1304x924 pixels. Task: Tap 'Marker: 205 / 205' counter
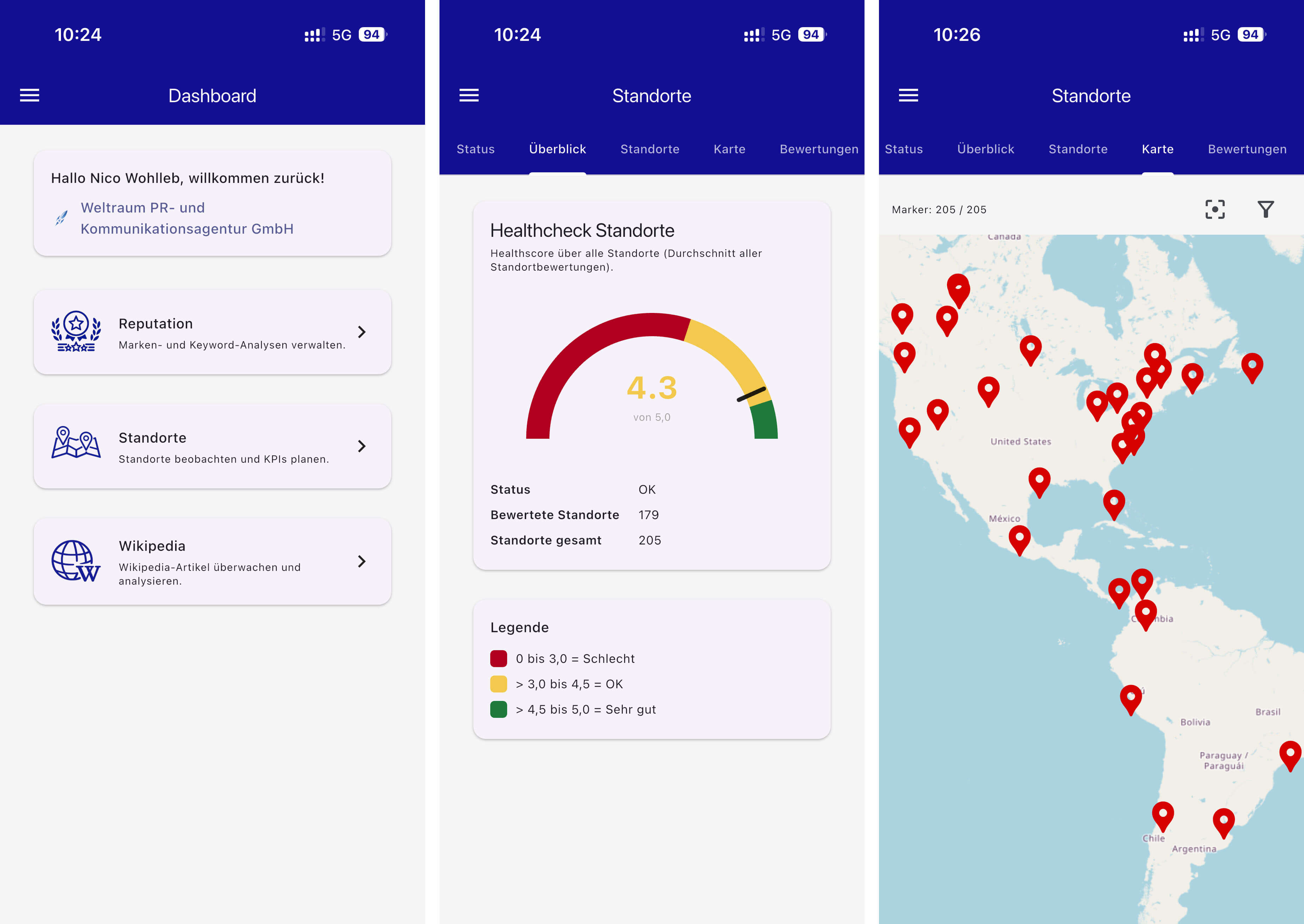tap(939, 209)
